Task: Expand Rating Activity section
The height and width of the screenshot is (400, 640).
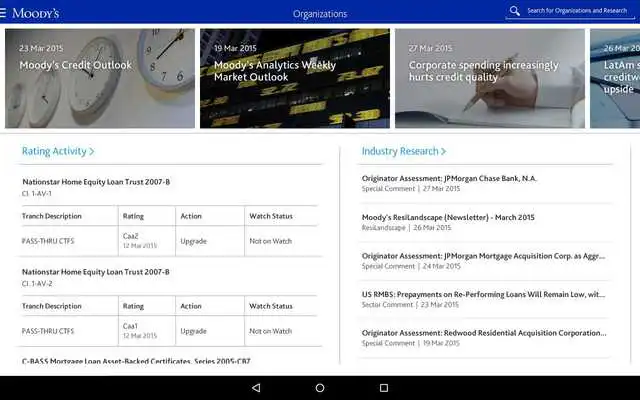Action: [x=58, y=151]
